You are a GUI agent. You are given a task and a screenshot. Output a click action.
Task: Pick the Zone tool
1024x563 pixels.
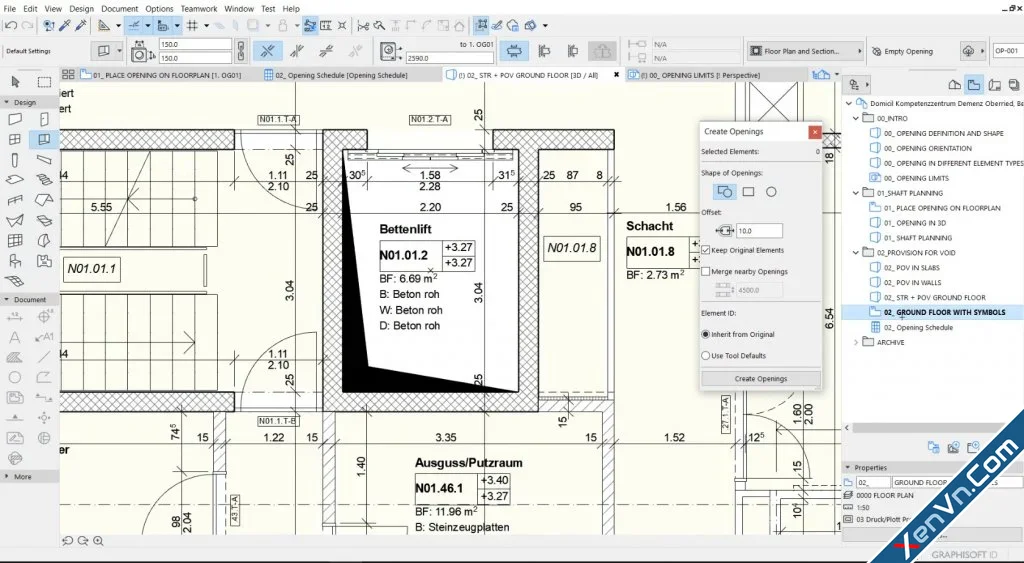pos(44,261)
